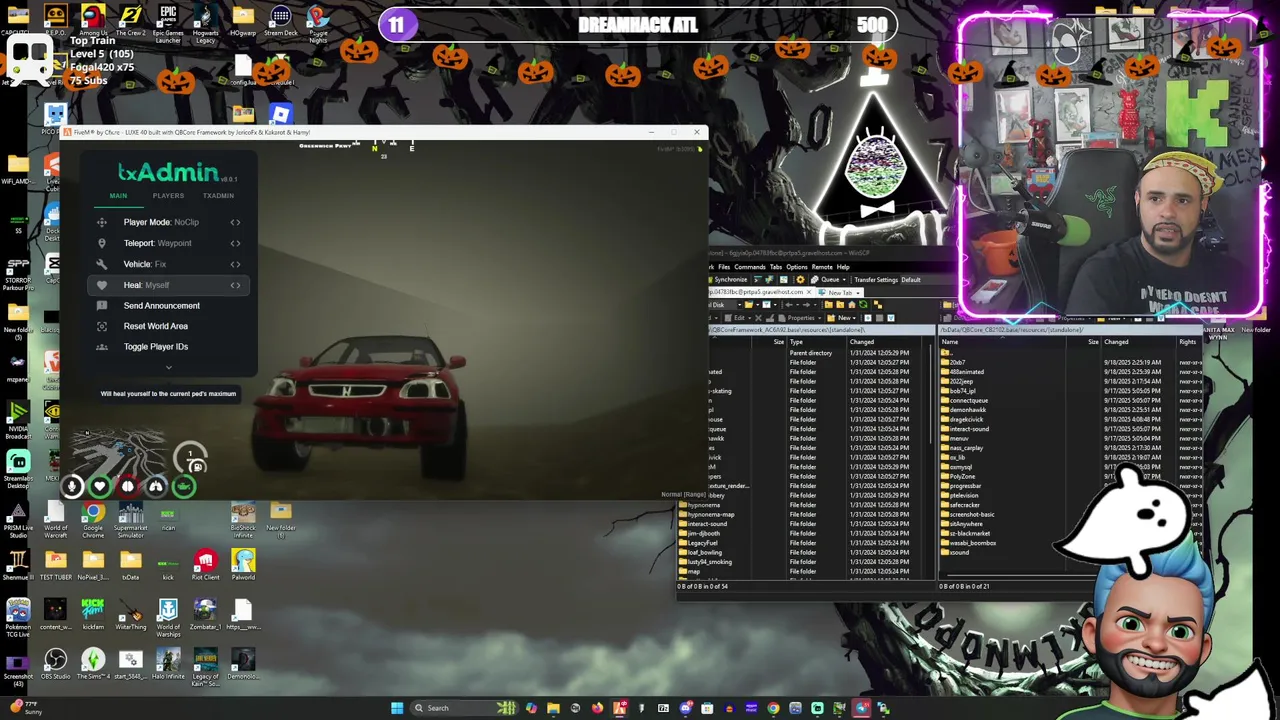Open the Google Chrome desktop shortcut
1280x720 pixels.
click(93, 520)
